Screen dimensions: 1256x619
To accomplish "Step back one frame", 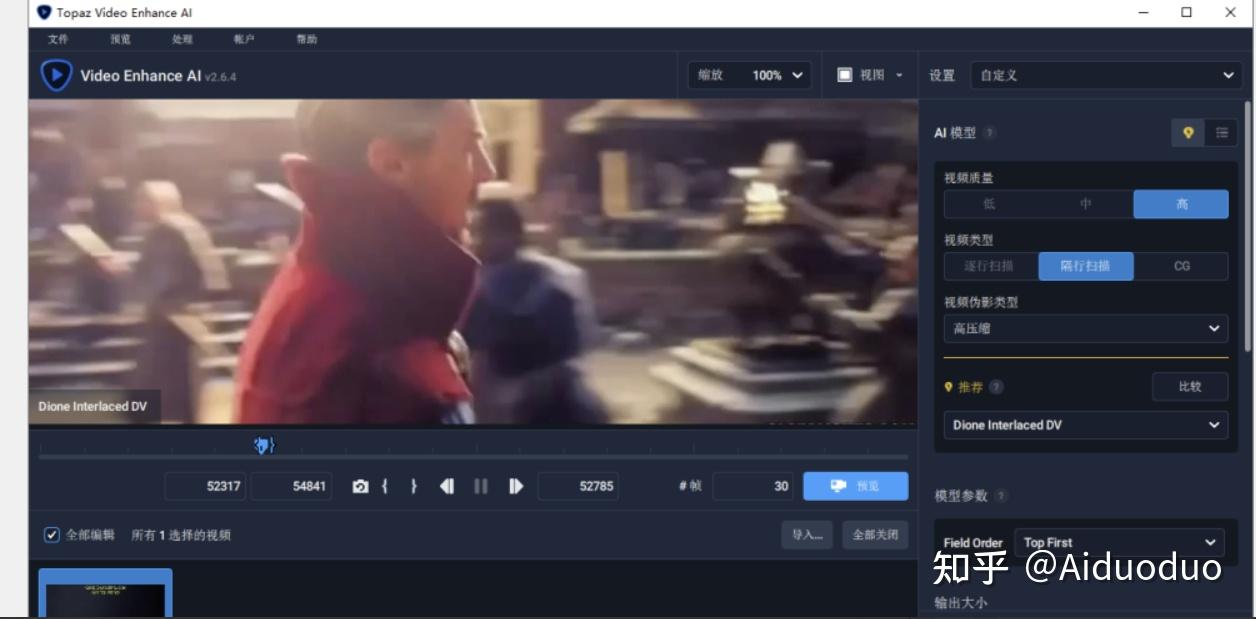I will coord(447,486).
